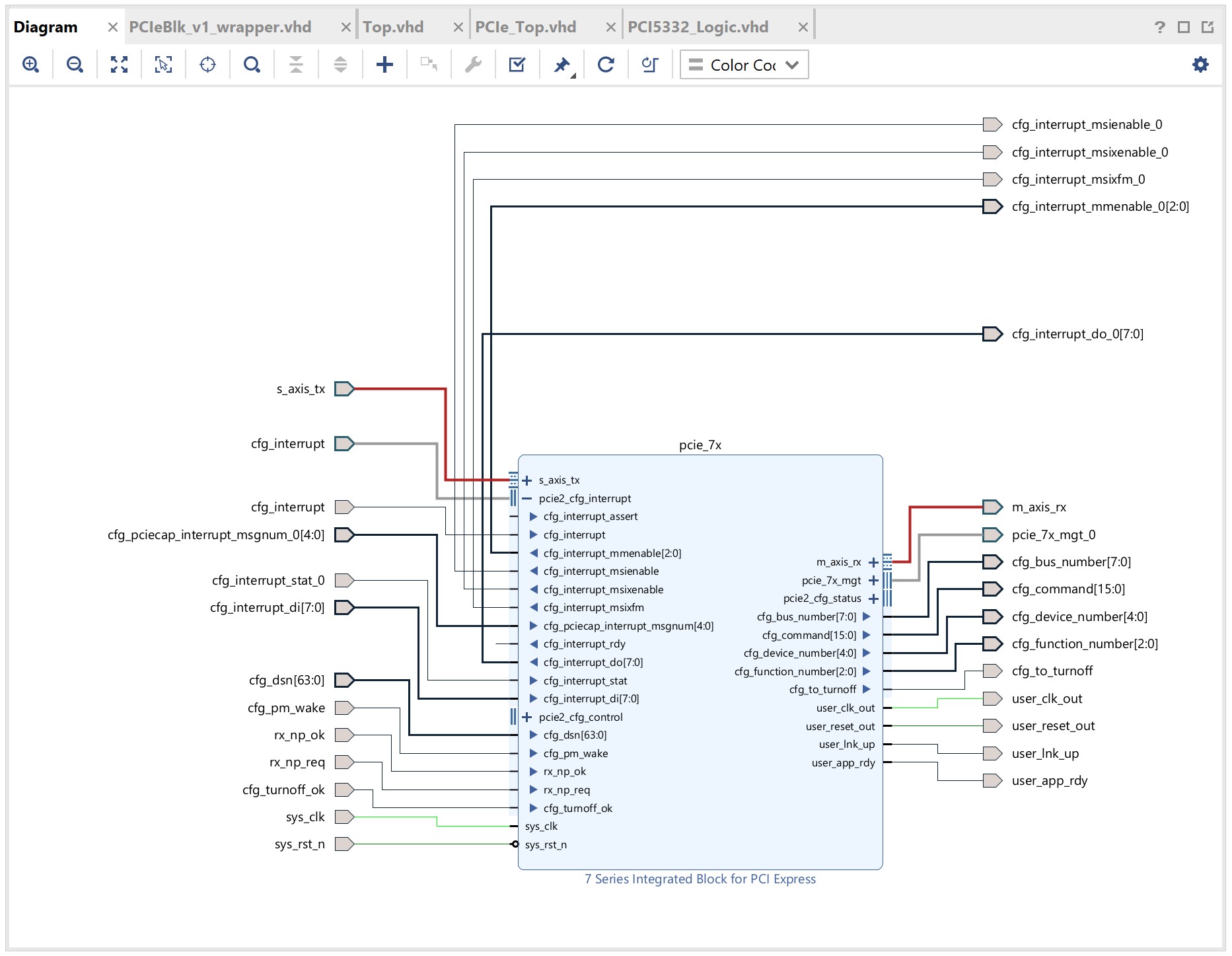Click the Auto-fit selection crosshair icon
This screenshot has width=1232, height=956.
[x=207, y=65]
